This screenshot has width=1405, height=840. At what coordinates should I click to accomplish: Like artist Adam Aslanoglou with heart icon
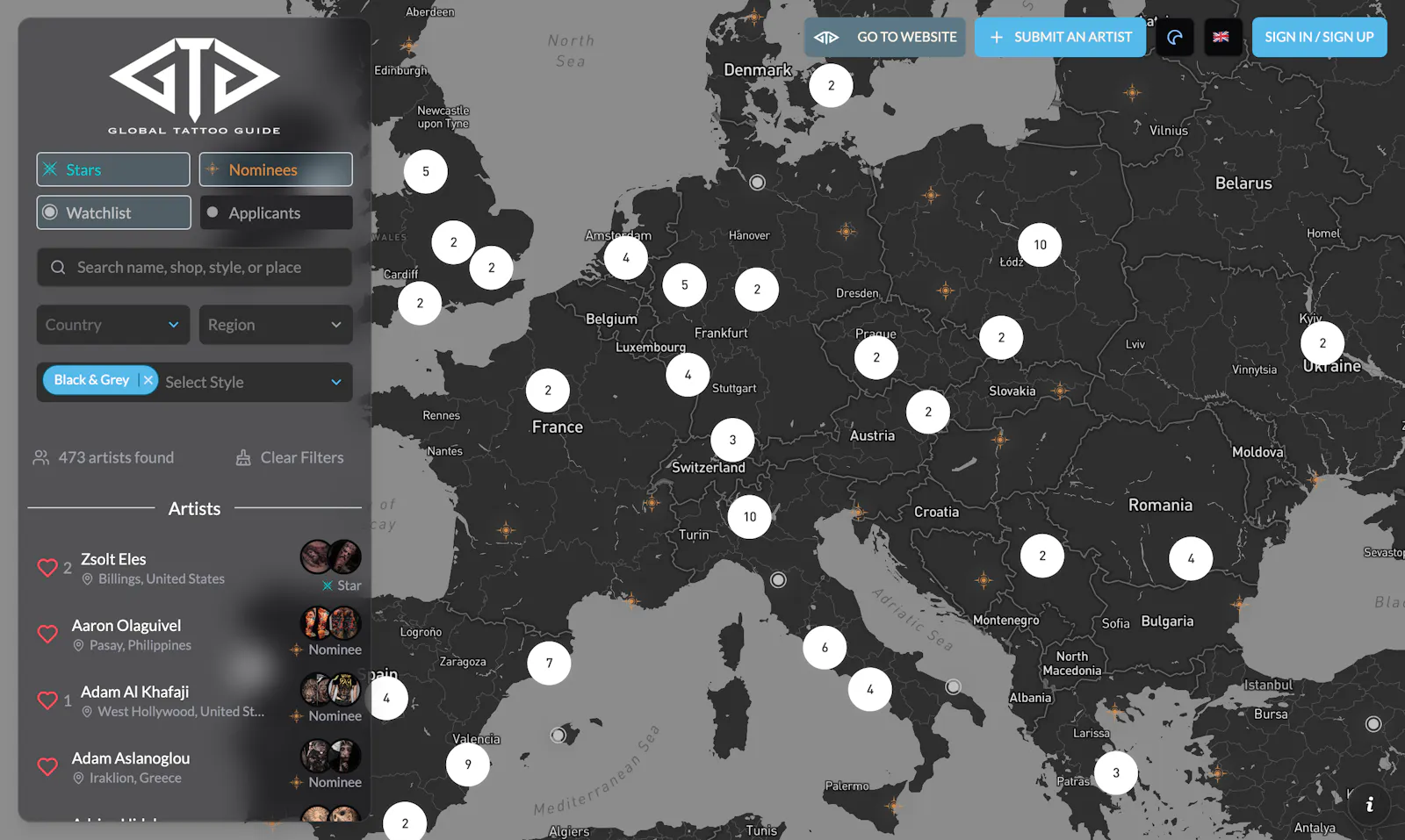47,766
